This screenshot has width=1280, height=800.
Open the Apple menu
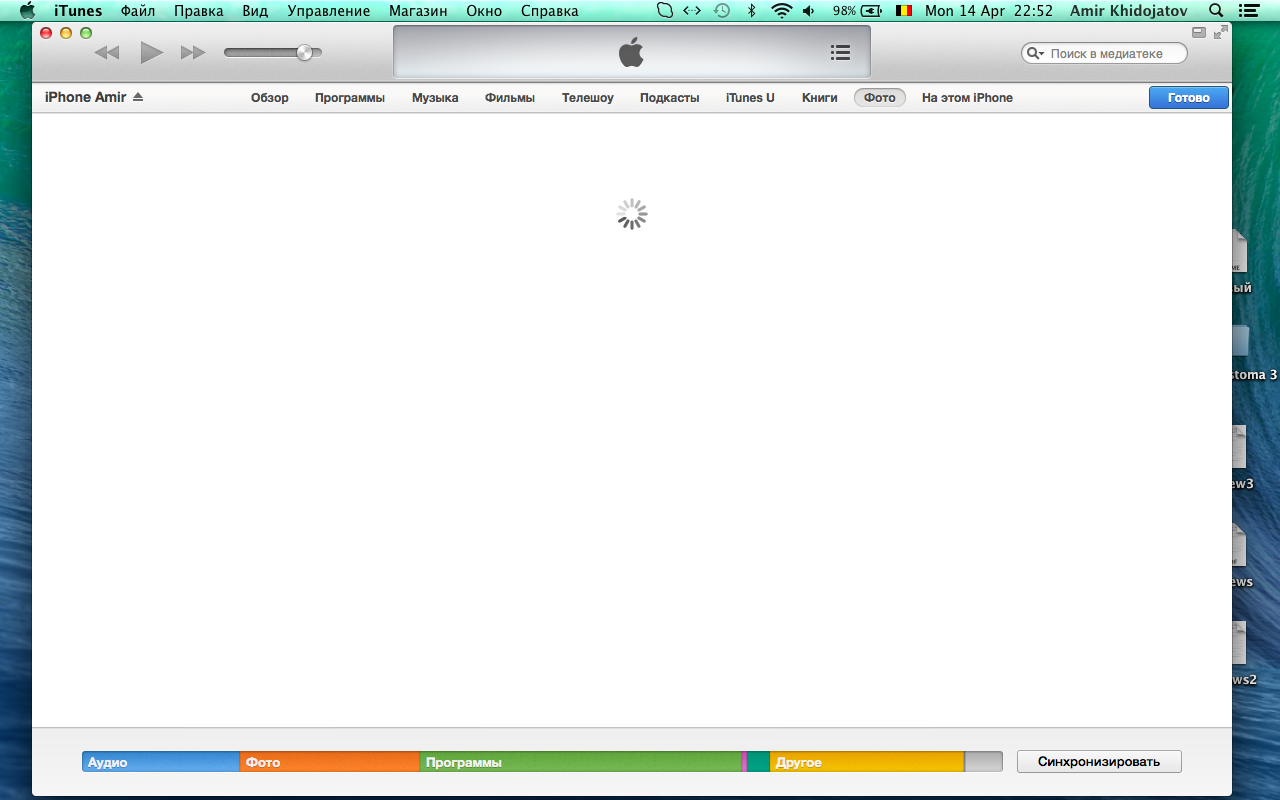point(27,11)
